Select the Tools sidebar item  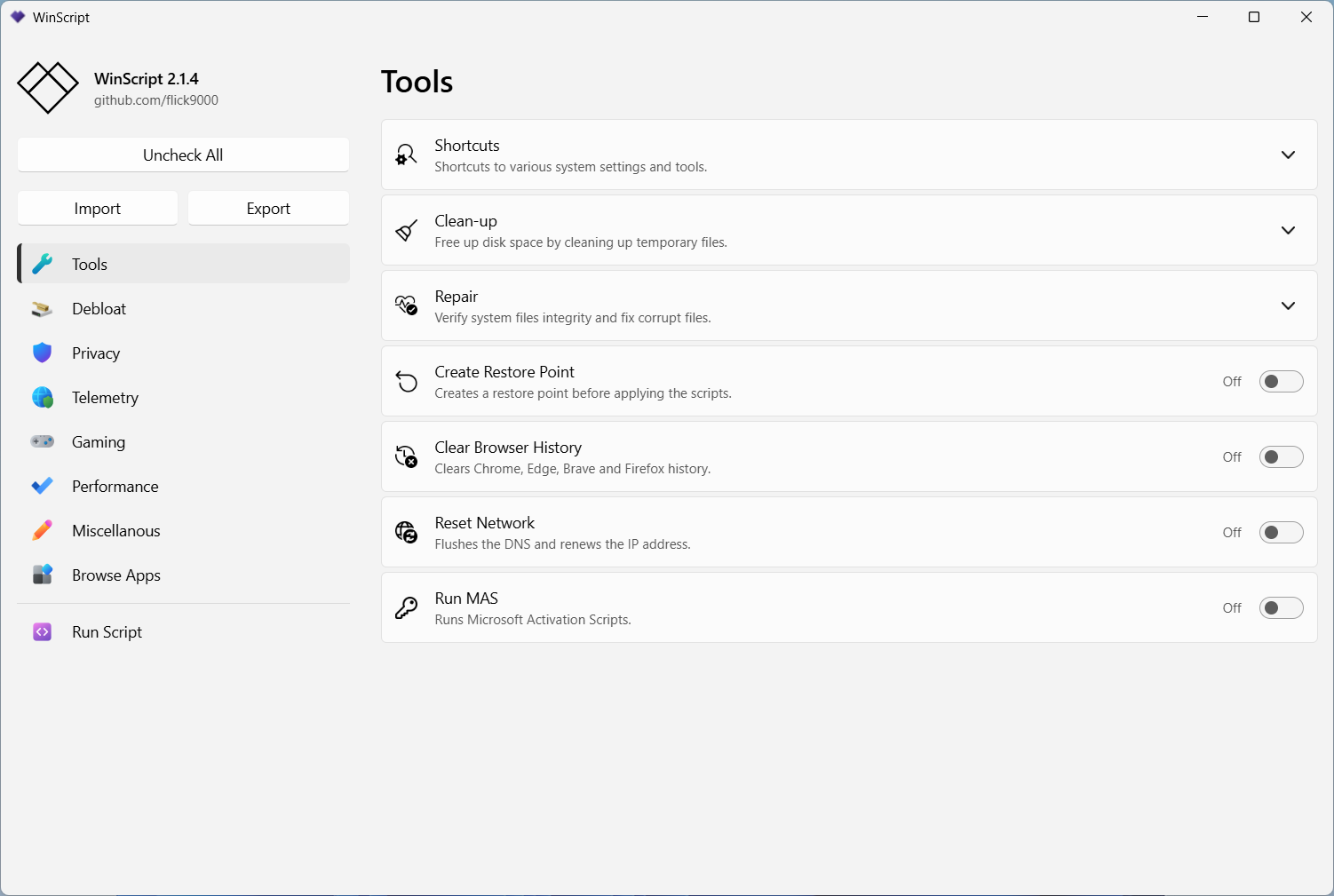point(183,265)
